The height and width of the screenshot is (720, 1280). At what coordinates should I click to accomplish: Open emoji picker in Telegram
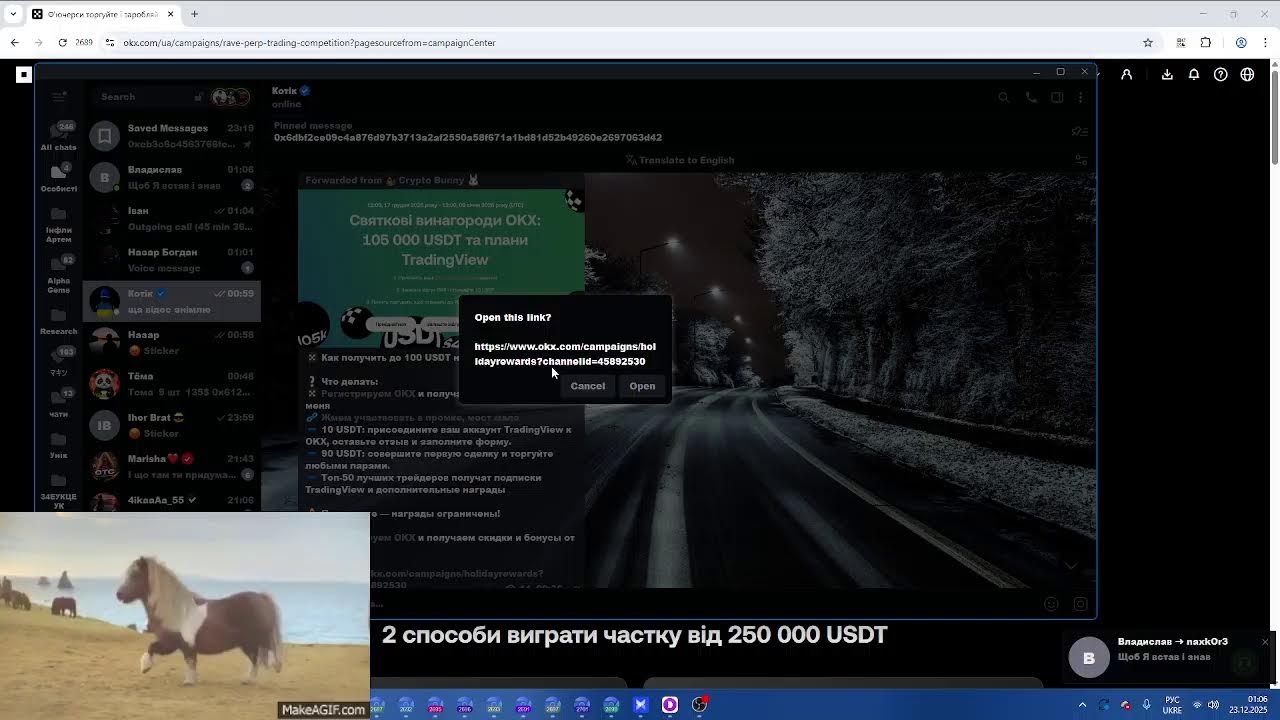tap(1051, 604)
